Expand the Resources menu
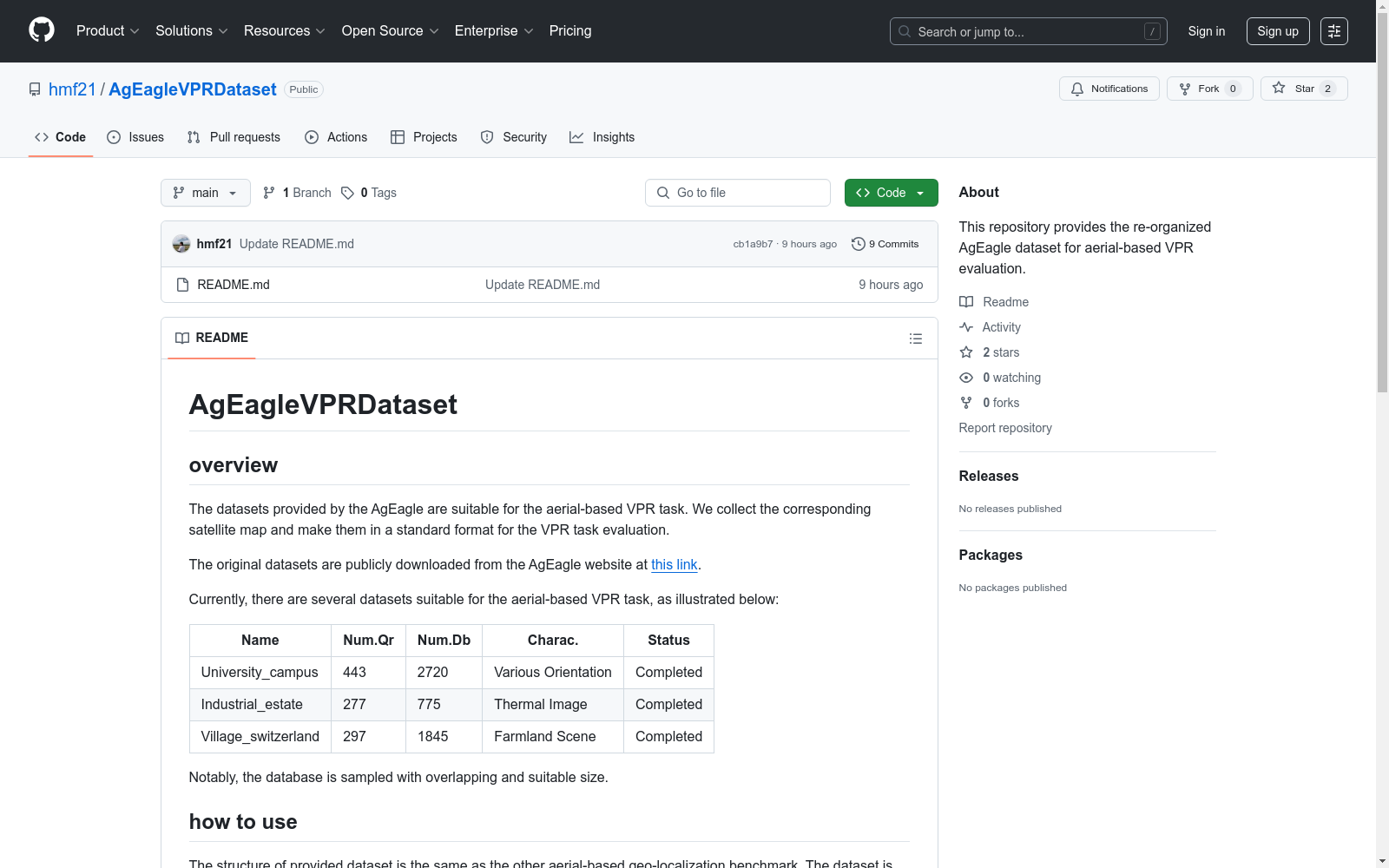This screenshot has height=868, width=1389. pos(285,30)
